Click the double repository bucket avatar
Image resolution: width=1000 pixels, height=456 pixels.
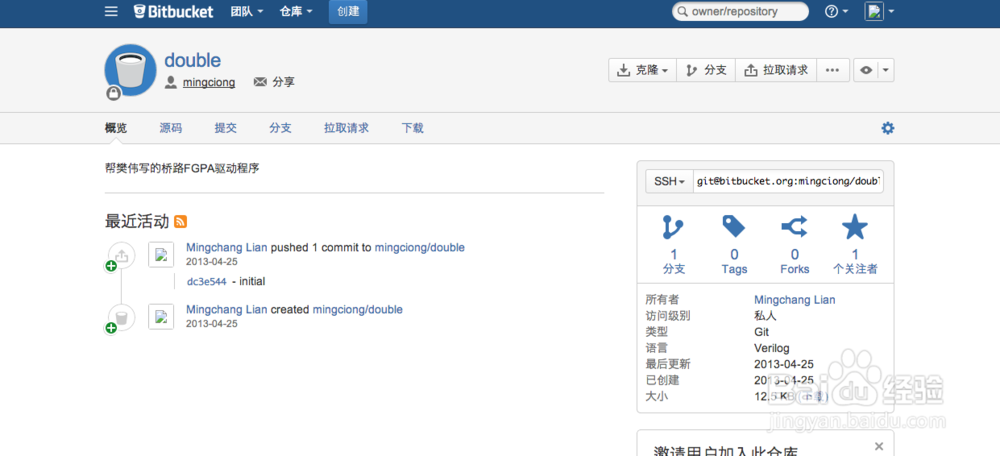point(130,70)
